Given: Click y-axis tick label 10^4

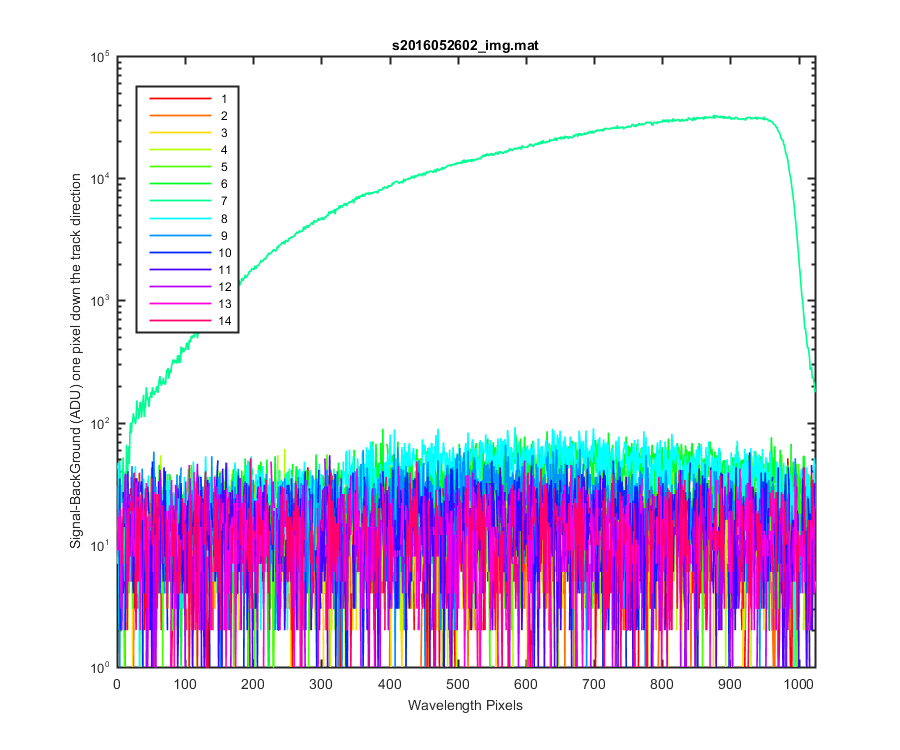Looking at the screenshot, I should click(100, 180).
